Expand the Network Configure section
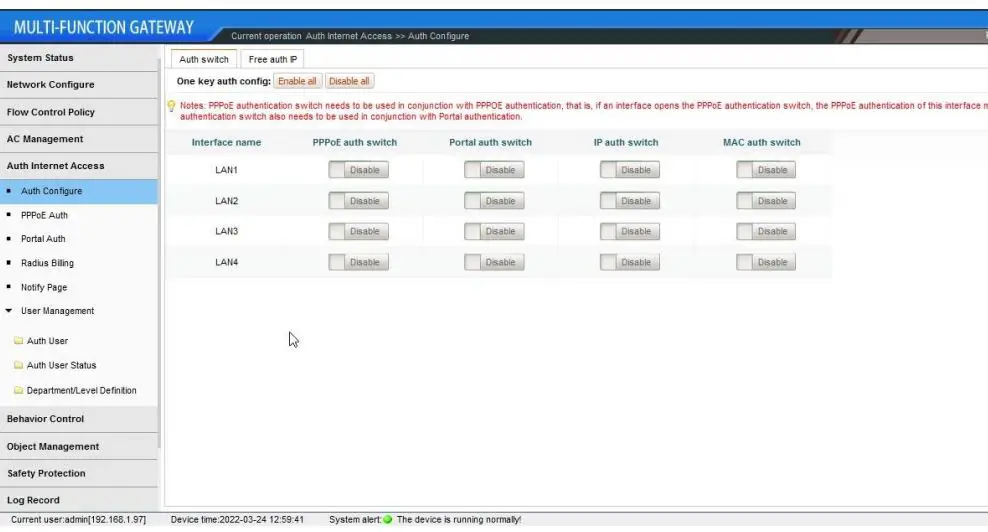This screenshot has width=988, height=532. (79, 84)
